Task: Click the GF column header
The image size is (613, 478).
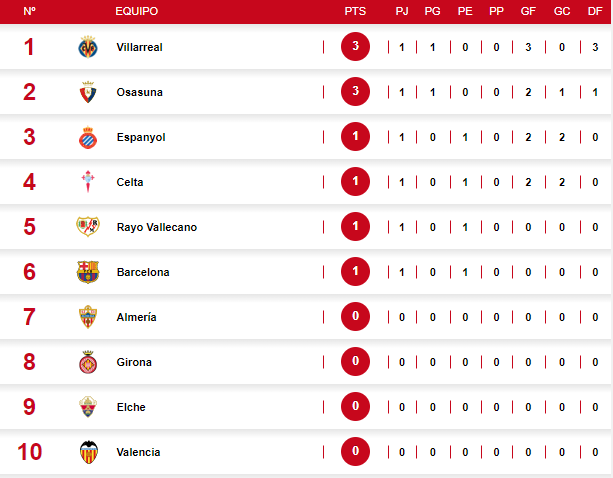Action: [x=527, y=11]
